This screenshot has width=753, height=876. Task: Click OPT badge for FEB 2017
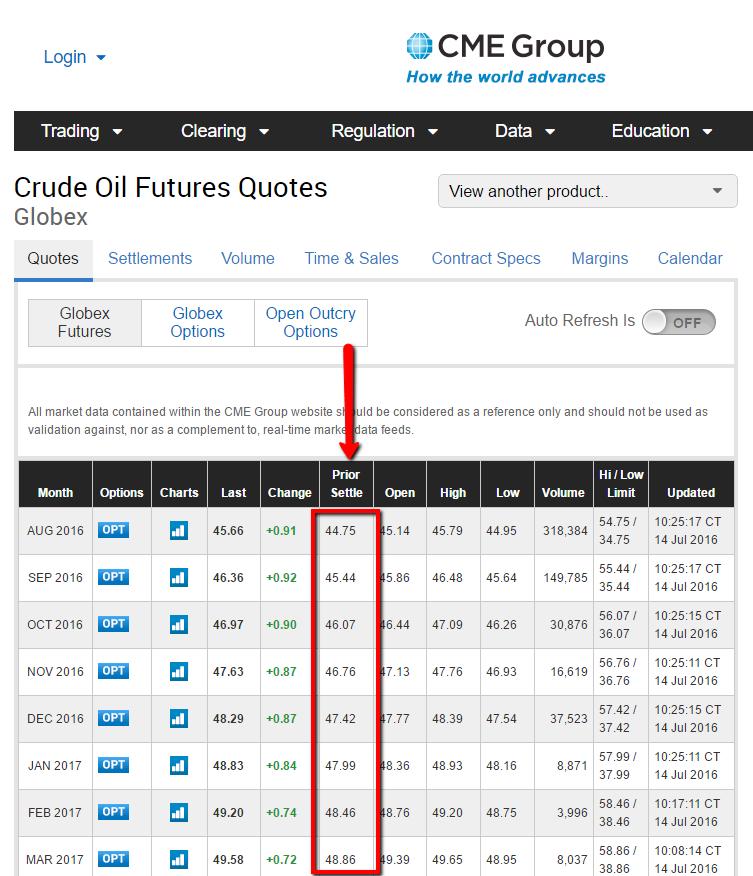click(x=113, y=811)
